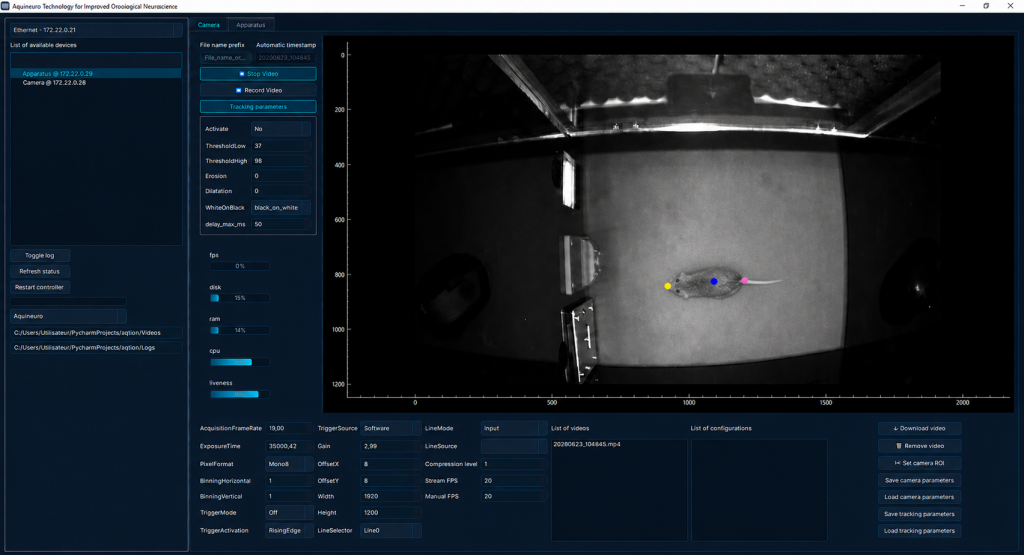Open the Apparatus tab
1024x555 pixels.
251,25
